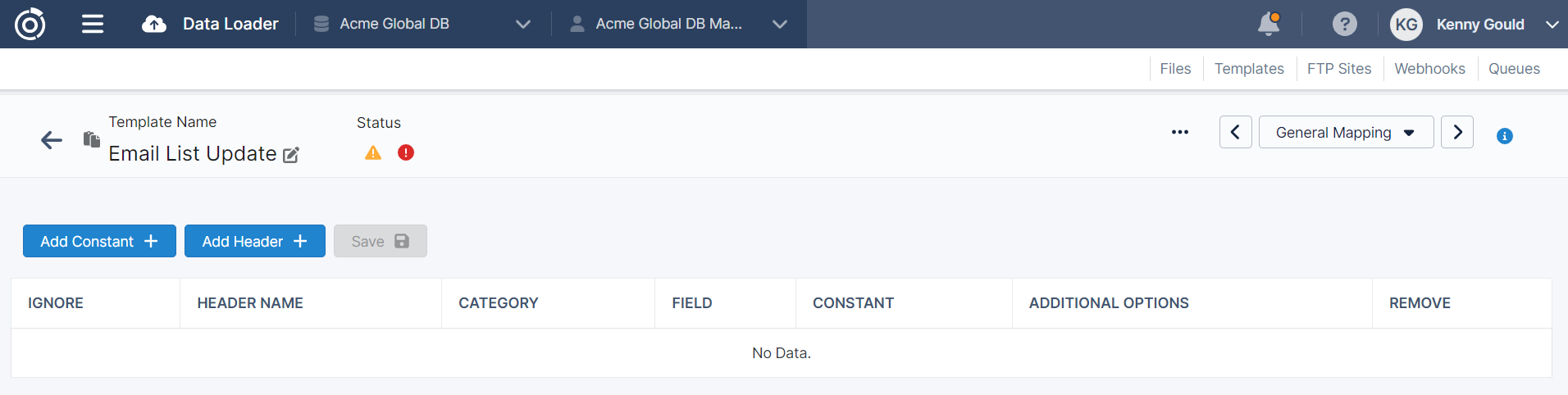Go to next mapping step arrow
This screenshot has height=395, width=1568.
click(1456, 132)
